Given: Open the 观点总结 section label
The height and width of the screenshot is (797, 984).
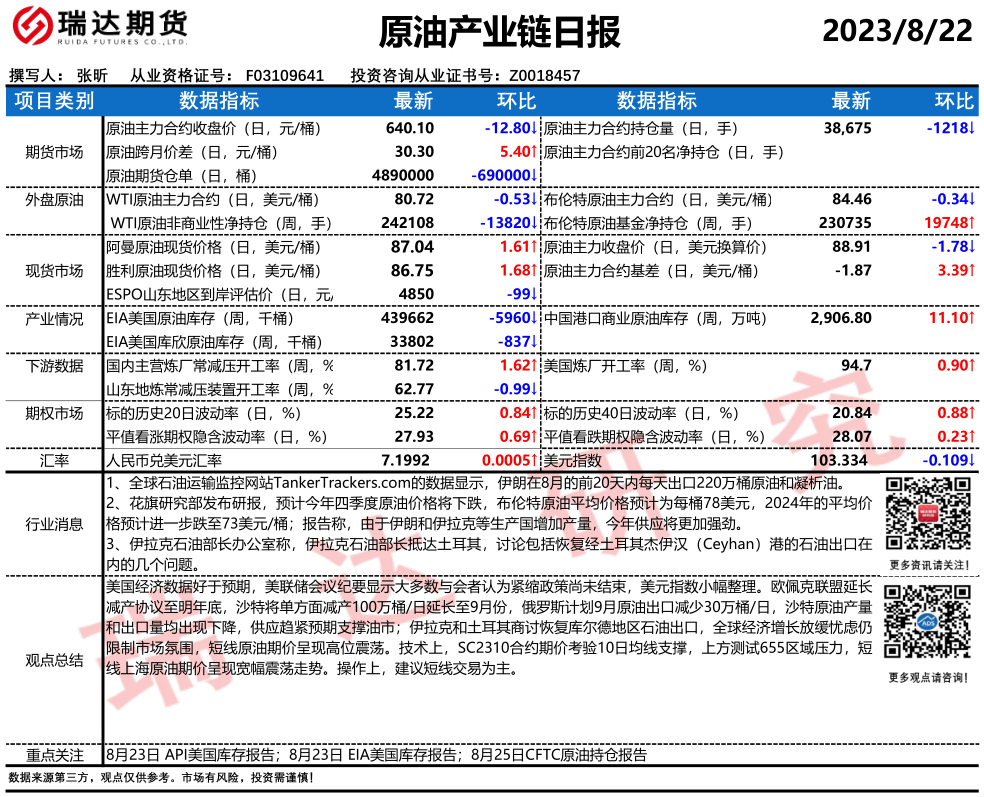Looking at the screenshot, I should point(54,660).
